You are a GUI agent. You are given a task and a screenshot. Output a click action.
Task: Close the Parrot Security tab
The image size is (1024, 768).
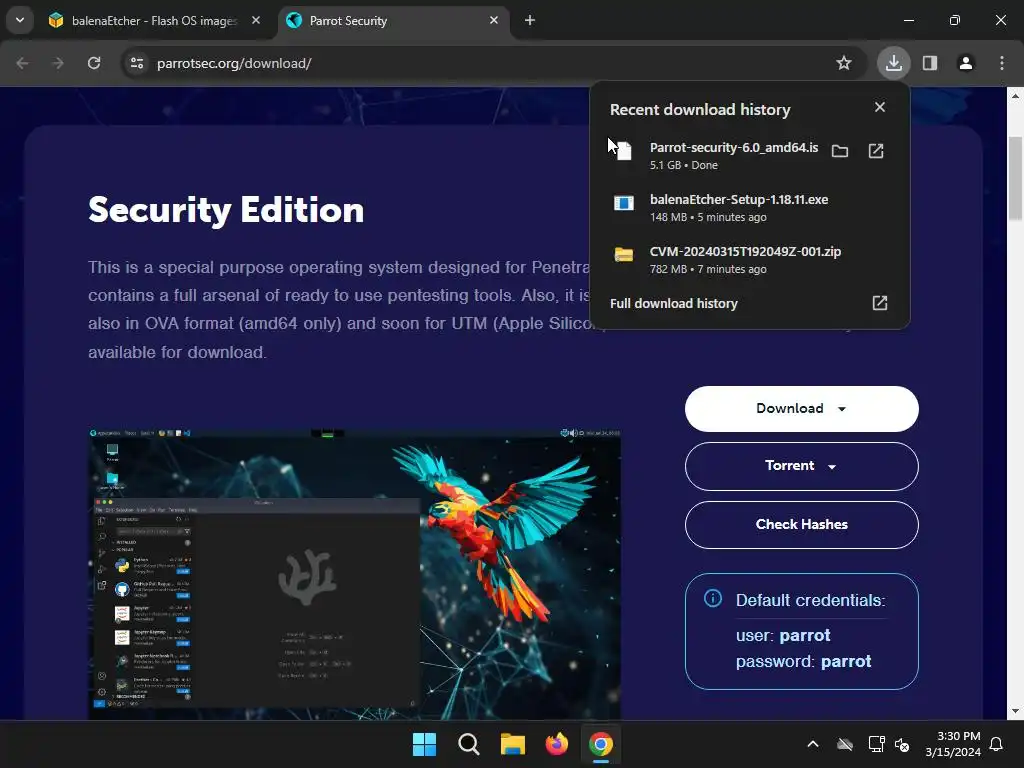coord(494,21)
